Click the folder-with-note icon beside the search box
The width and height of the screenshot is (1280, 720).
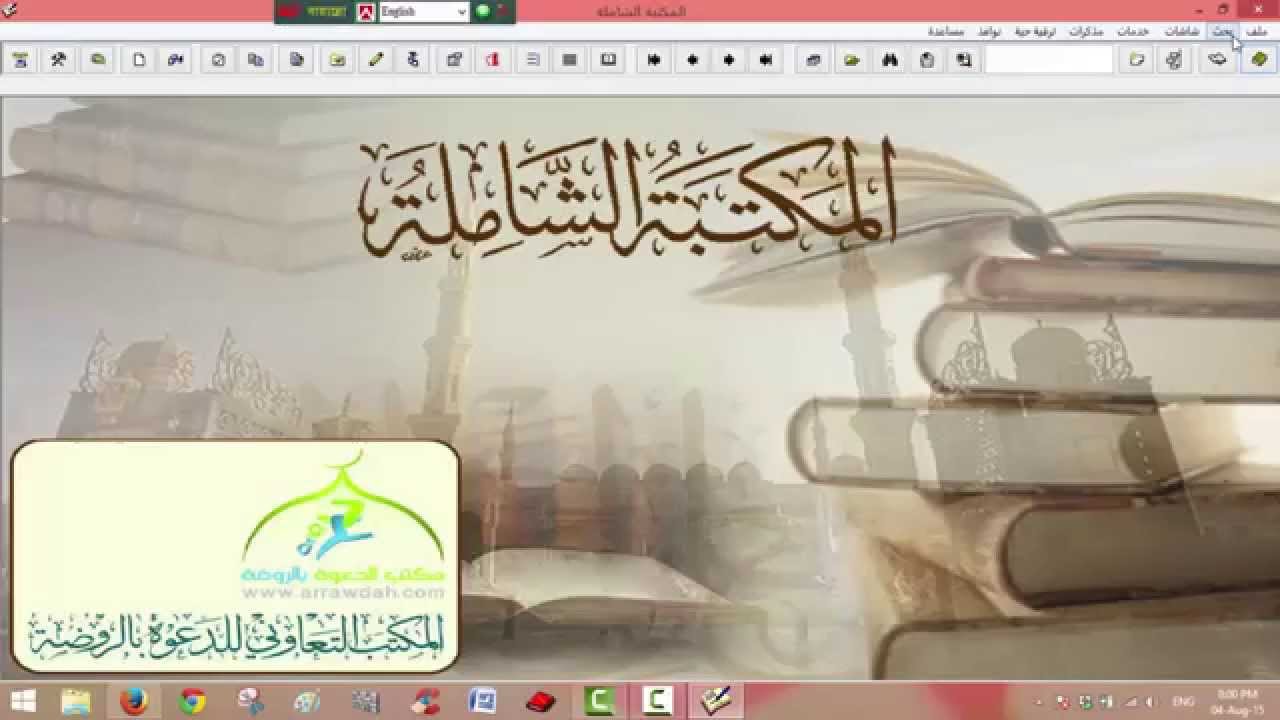point(1137,60)
